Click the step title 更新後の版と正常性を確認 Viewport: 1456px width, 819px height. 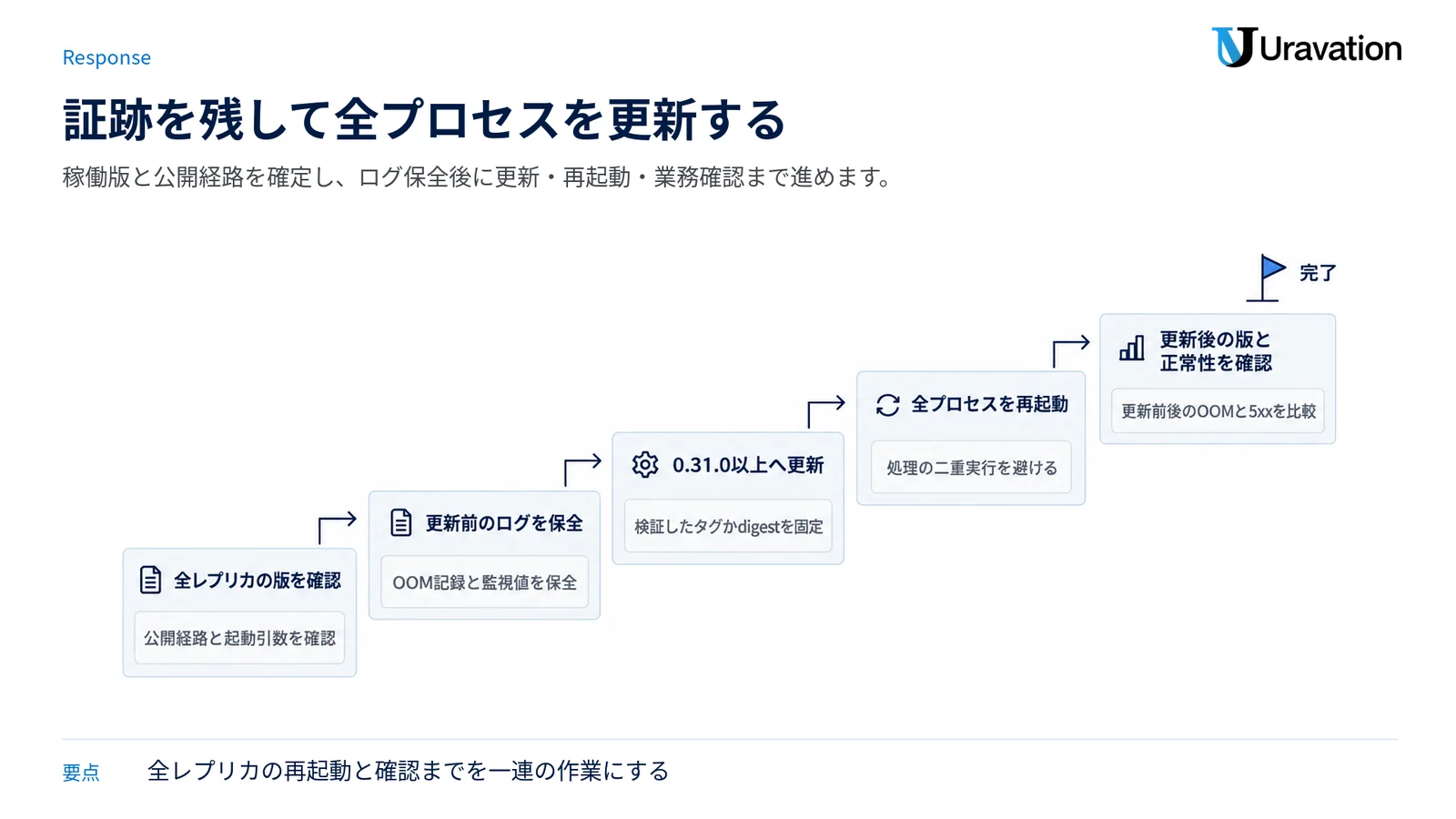[x=1216, y=351]
